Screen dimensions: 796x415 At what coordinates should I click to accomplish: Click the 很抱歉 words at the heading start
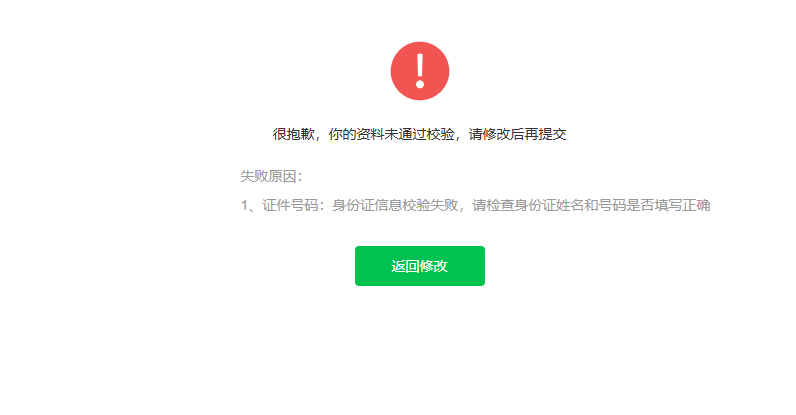tap(293, 135)
